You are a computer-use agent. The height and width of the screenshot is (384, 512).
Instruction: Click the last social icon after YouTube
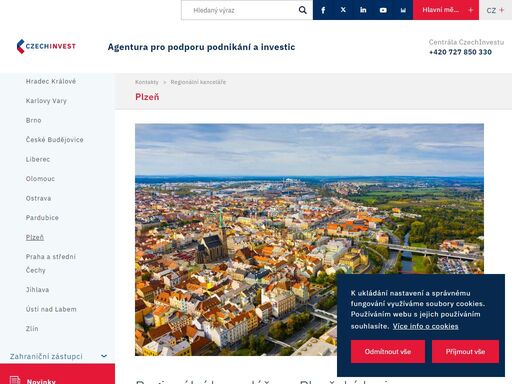click(403, 10)
